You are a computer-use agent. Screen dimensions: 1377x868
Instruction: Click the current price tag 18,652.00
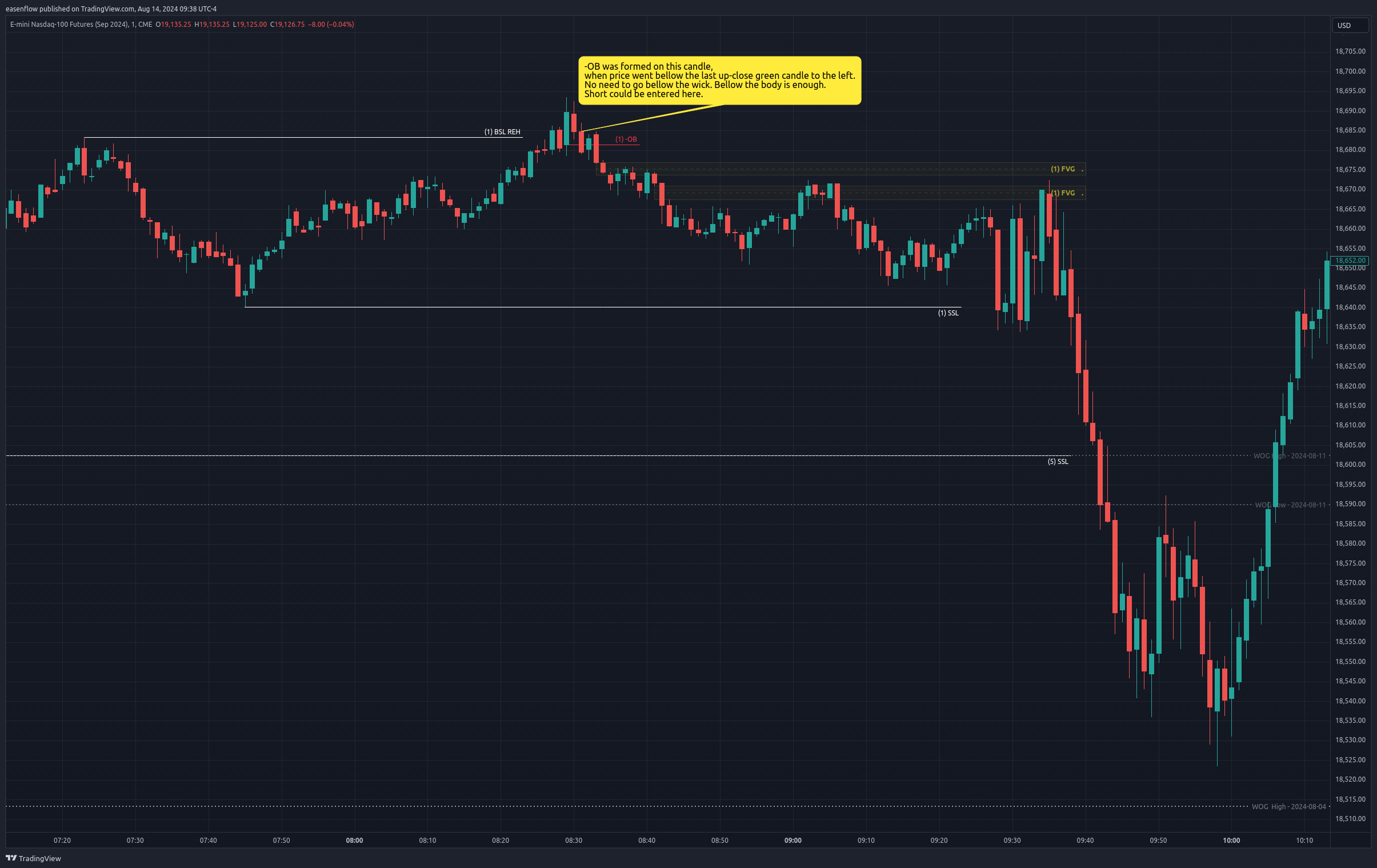click(x=1350, y=260)
